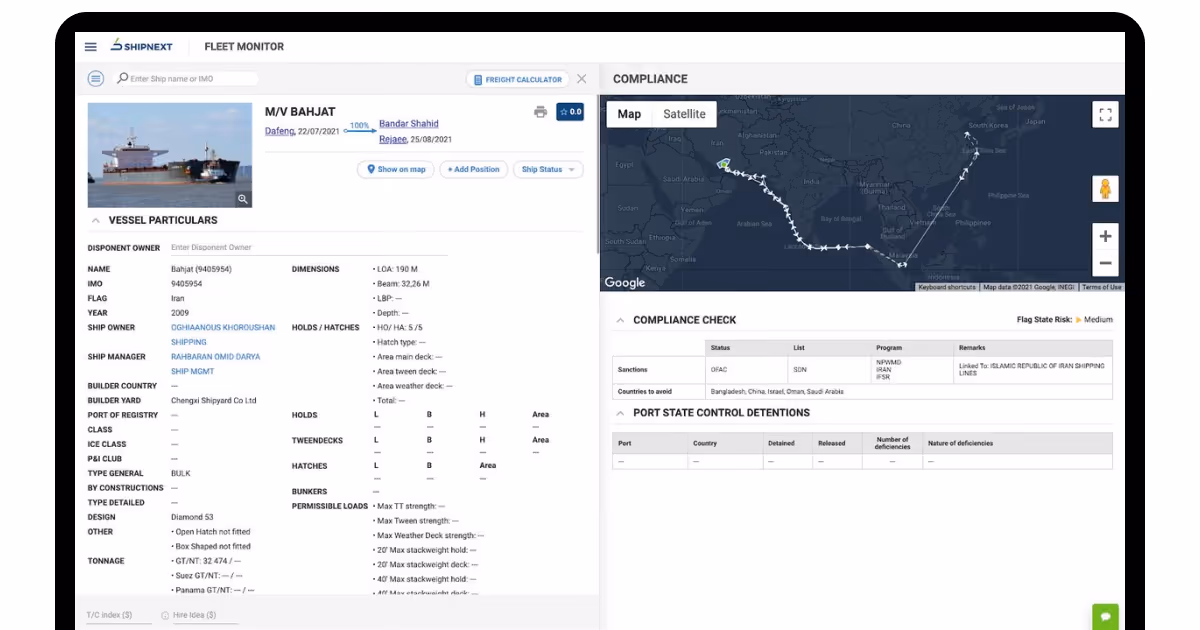Click the Google logo on the map

coord(625,283)
